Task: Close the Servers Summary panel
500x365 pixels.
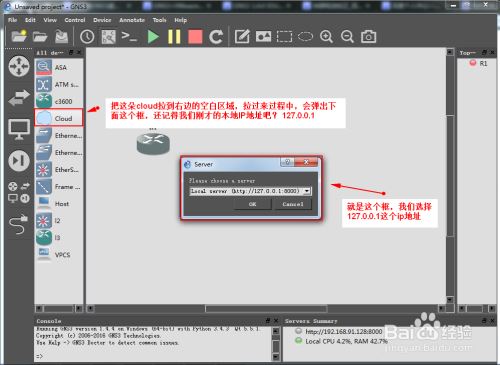Action: point(493,321)
